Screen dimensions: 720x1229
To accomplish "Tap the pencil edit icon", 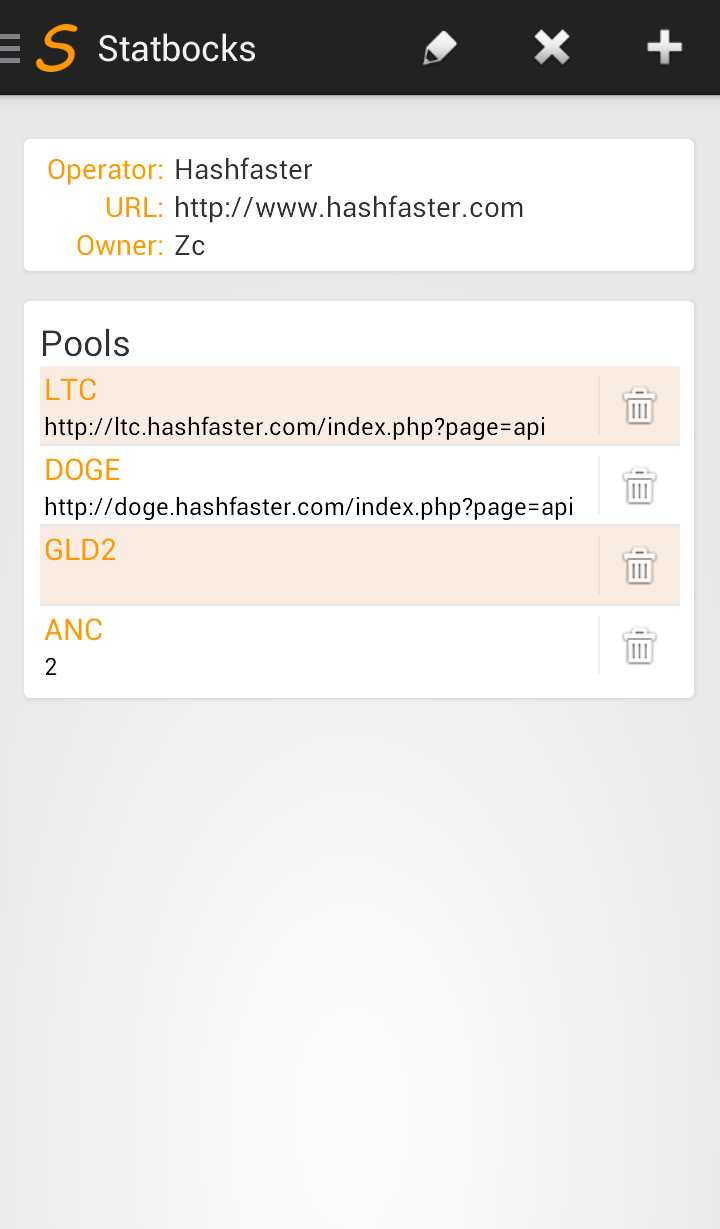I will point(439,48).
